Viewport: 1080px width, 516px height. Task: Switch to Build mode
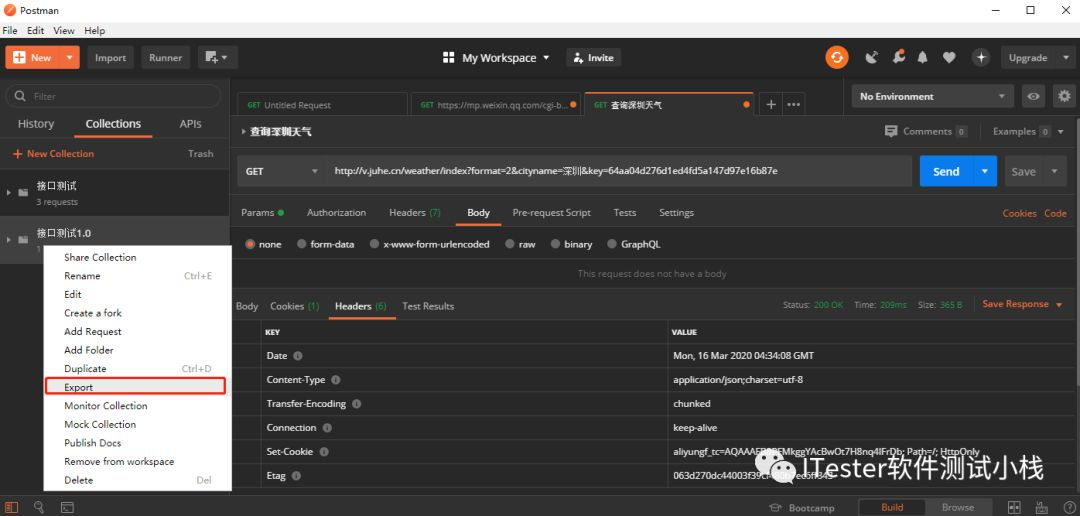(892, 507)
